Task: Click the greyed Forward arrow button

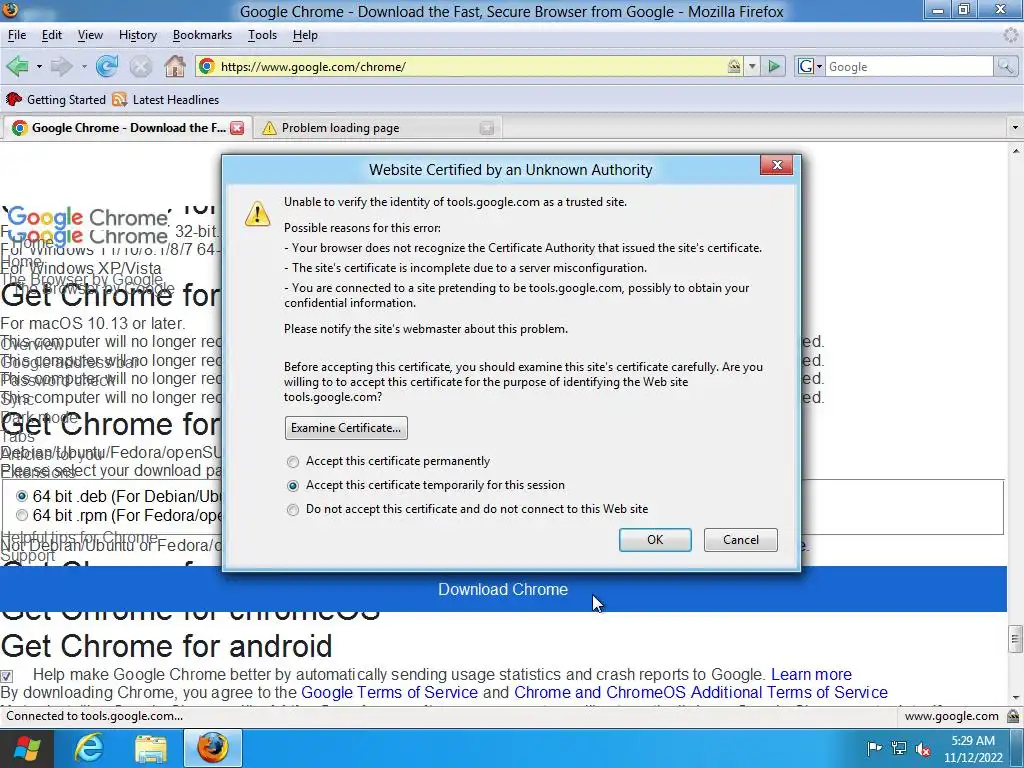Action: (62, 66)
